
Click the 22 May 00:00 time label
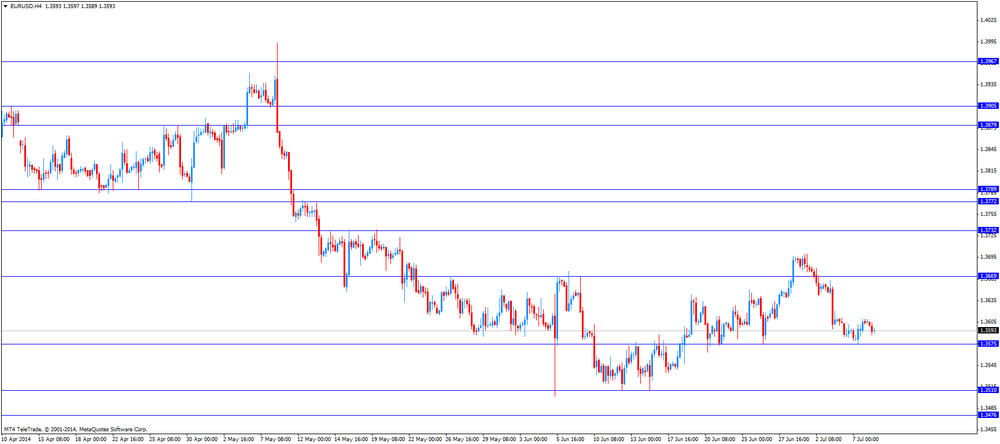[425, 440]
